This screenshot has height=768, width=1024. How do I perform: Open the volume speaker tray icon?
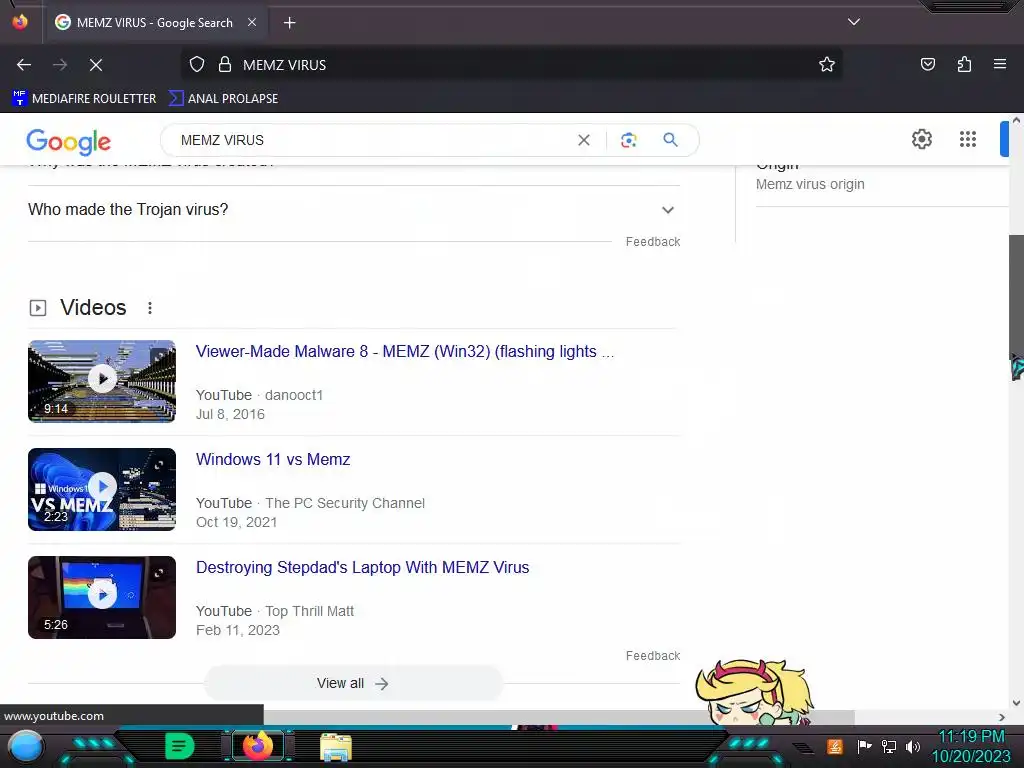tap(912, 746)
